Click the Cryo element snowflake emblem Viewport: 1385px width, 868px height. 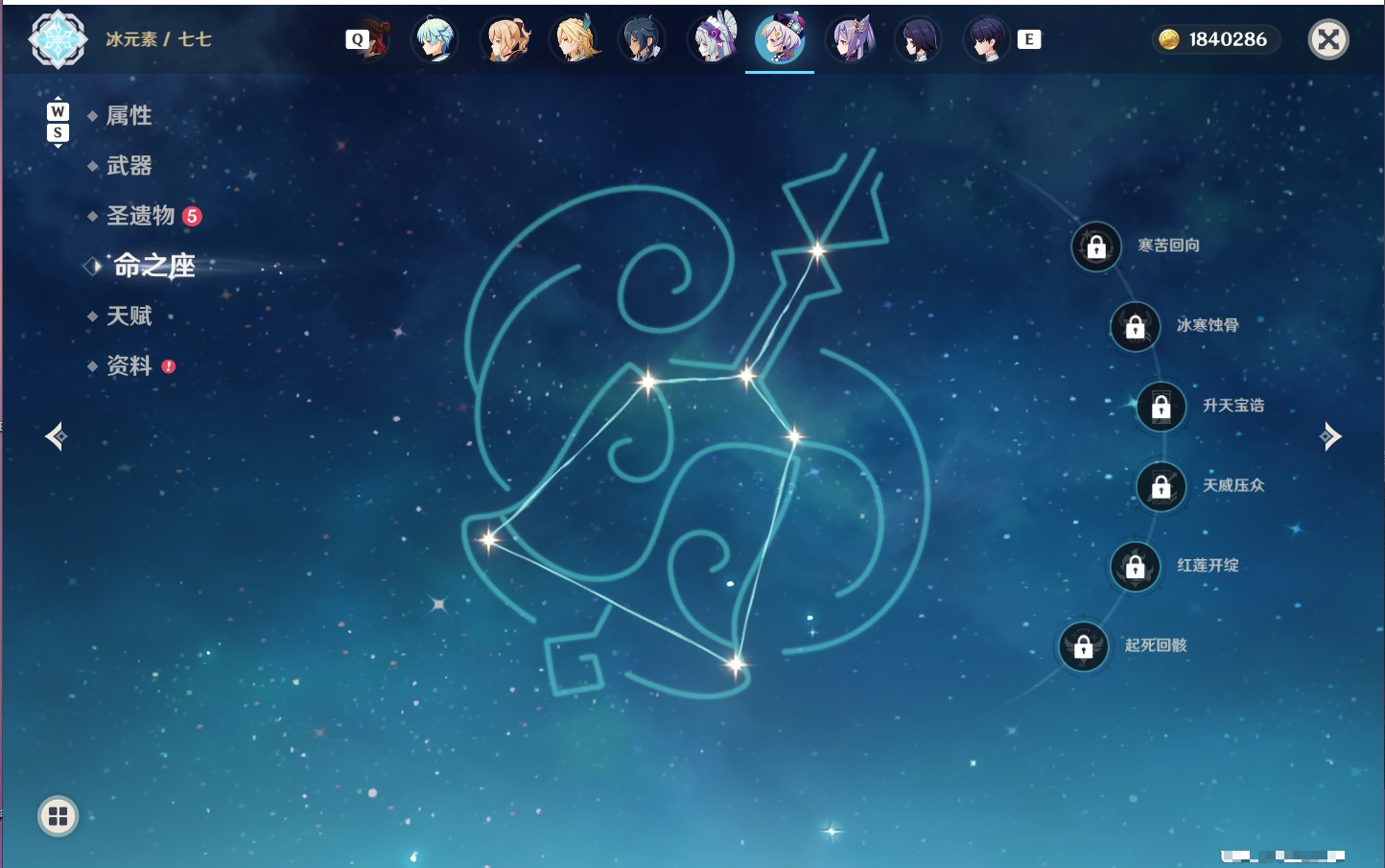point(58,39)
